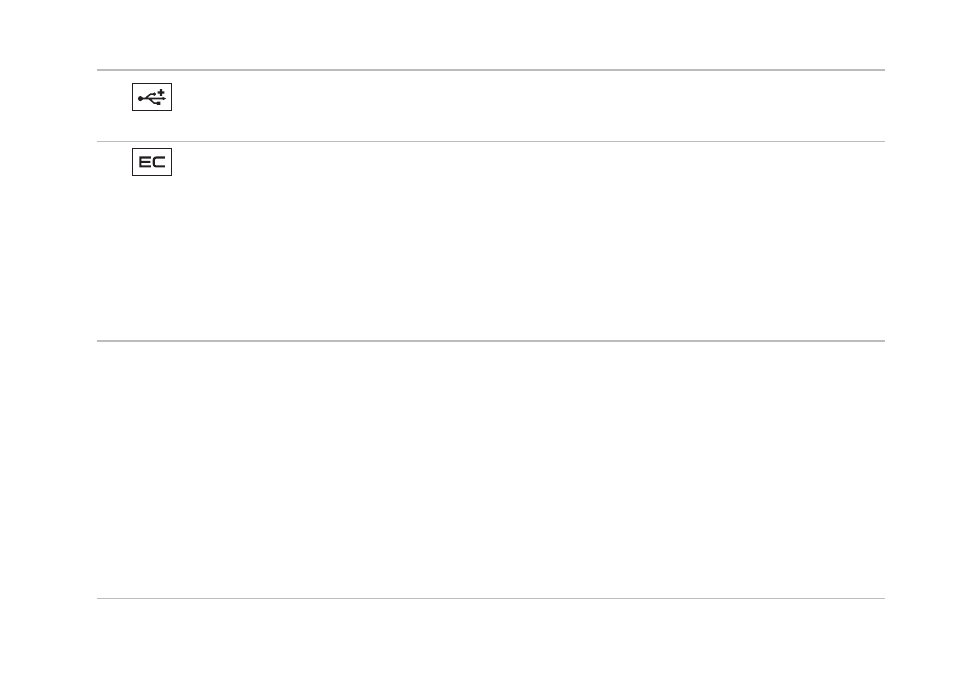The image size is (953, 676).
Task: Select the EC ExpressCard slot icon
Action: 152,162
